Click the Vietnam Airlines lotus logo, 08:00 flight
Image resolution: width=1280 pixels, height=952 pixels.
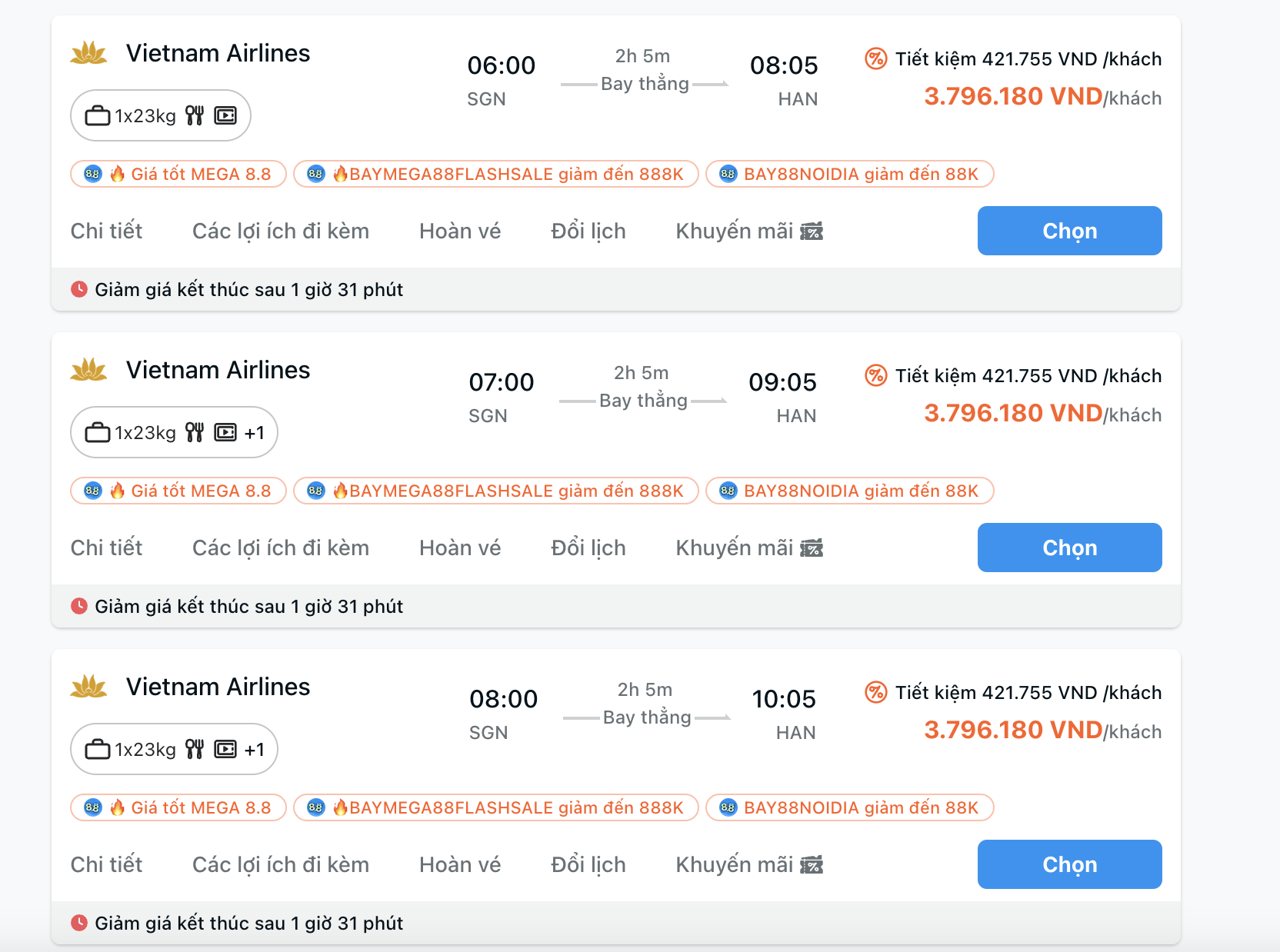pos(88,687)
